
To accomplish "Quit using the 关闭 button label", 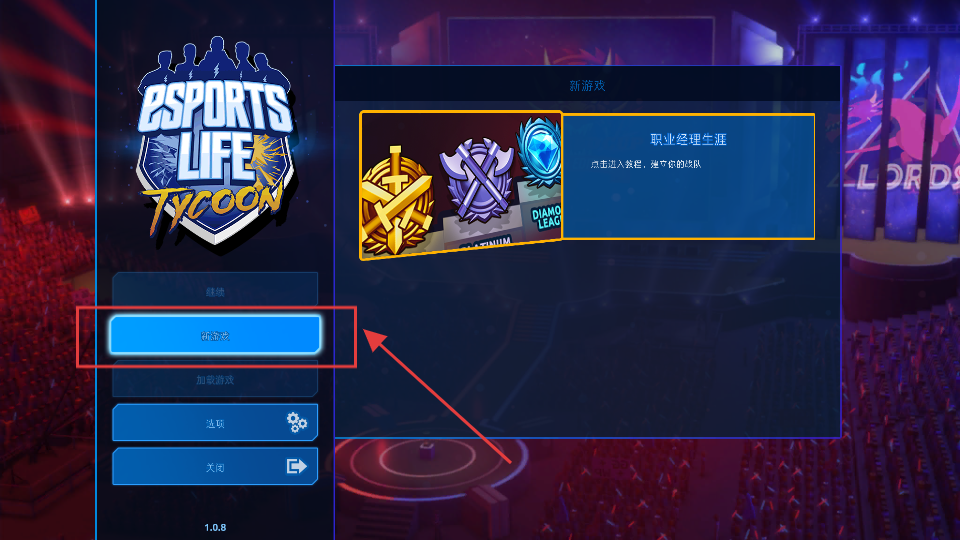I will coord(215,468).
